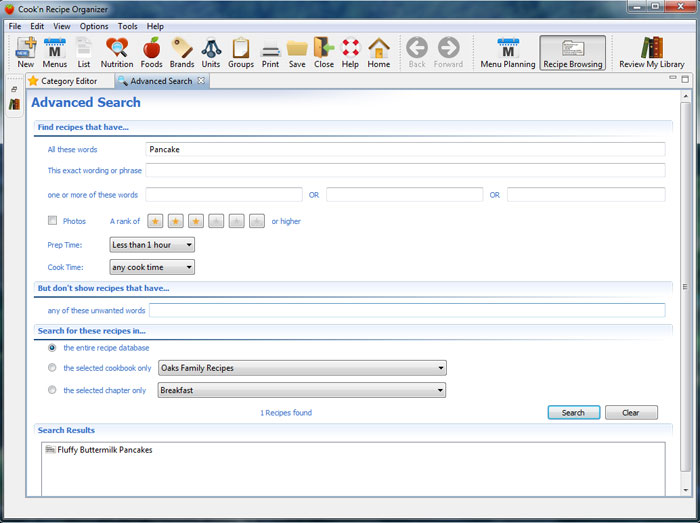Image resolution: width=700 pixels, height=523 pixels.
Task: Enable the Photos checkbox
Action: tap(52, 220)
